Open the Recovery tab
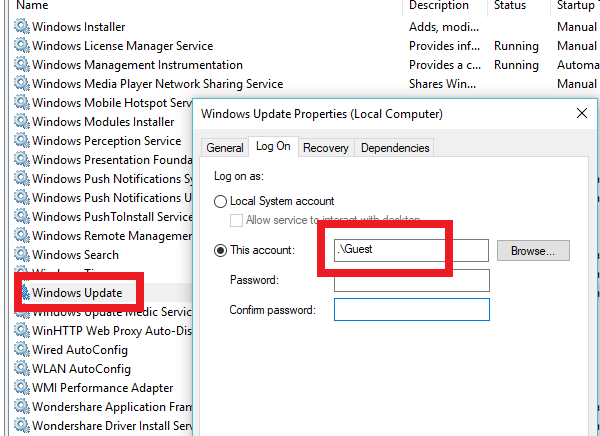The height and width of the screenshot is (436, 600). 326,148
